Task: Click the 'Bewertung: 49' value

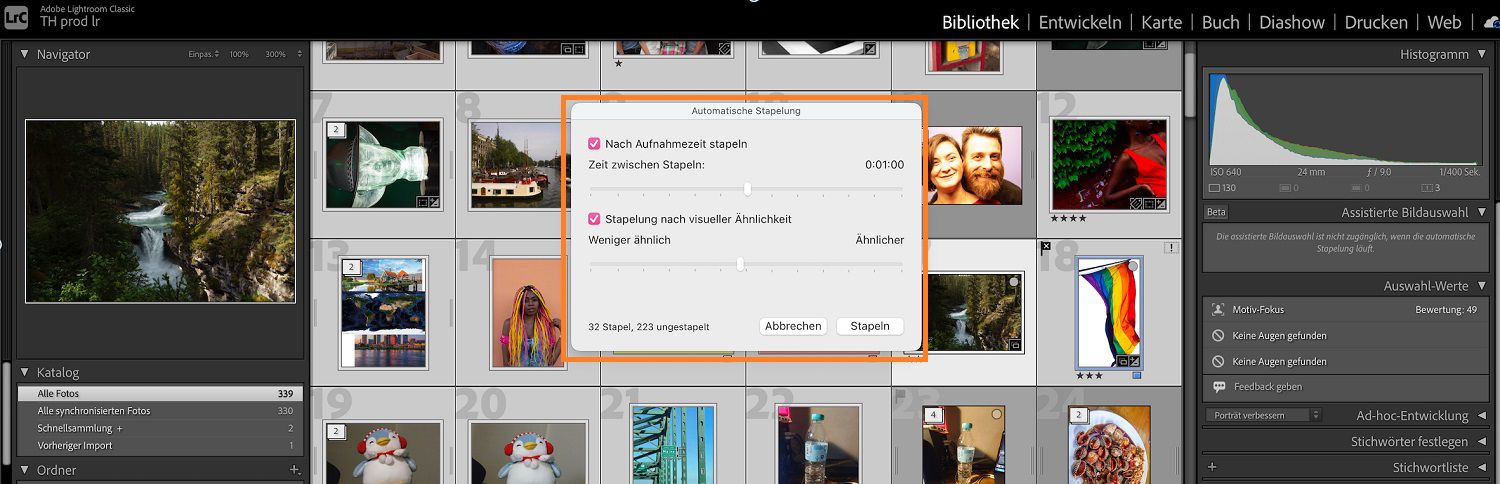Action: [1446, 310]
